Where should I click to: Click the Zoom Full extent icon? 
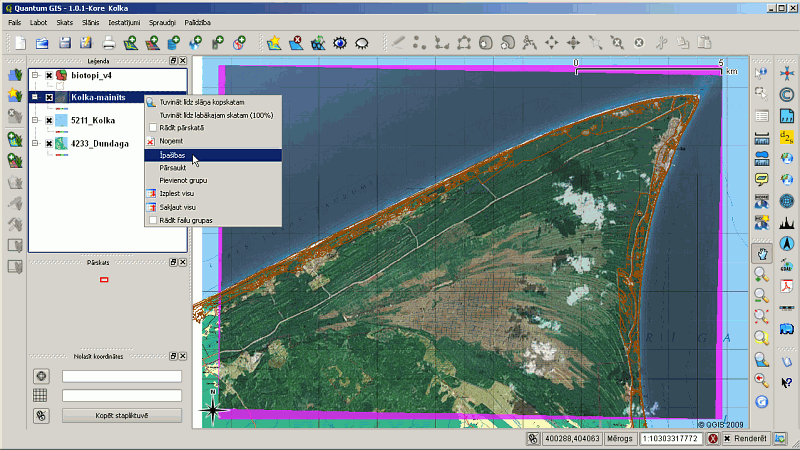pyautogui.click(x=761, y=316)
